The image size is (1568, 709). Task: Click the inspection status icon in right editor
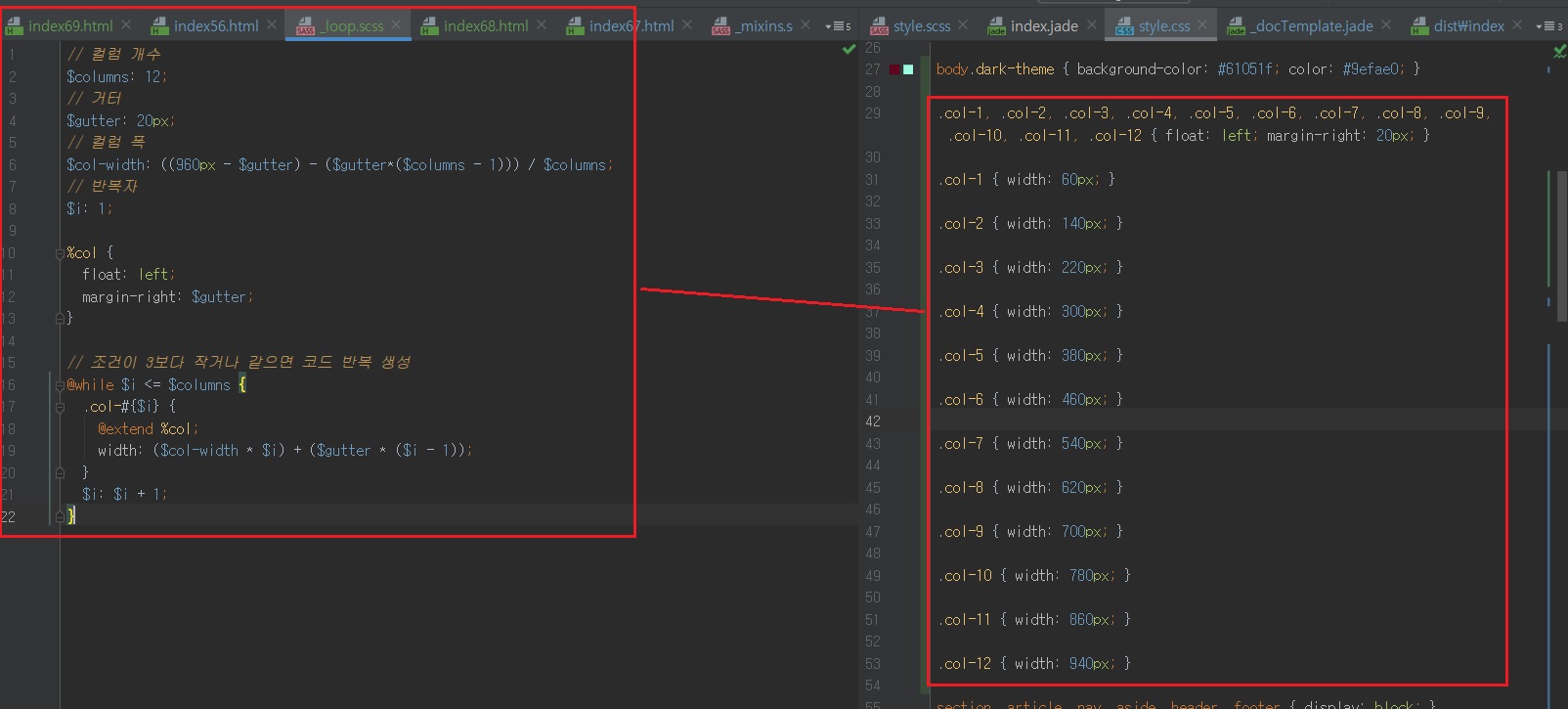coord(1559,51)
